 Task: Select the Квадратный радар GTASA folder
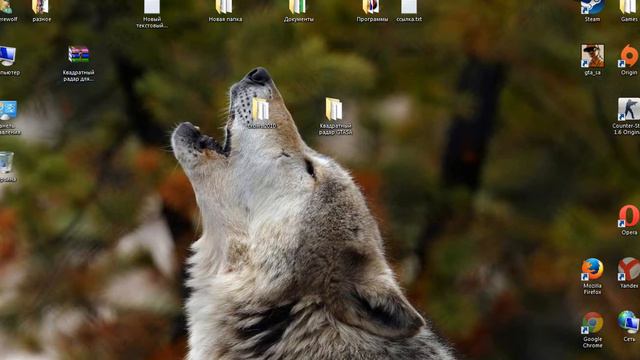click(x=335, y=116)
